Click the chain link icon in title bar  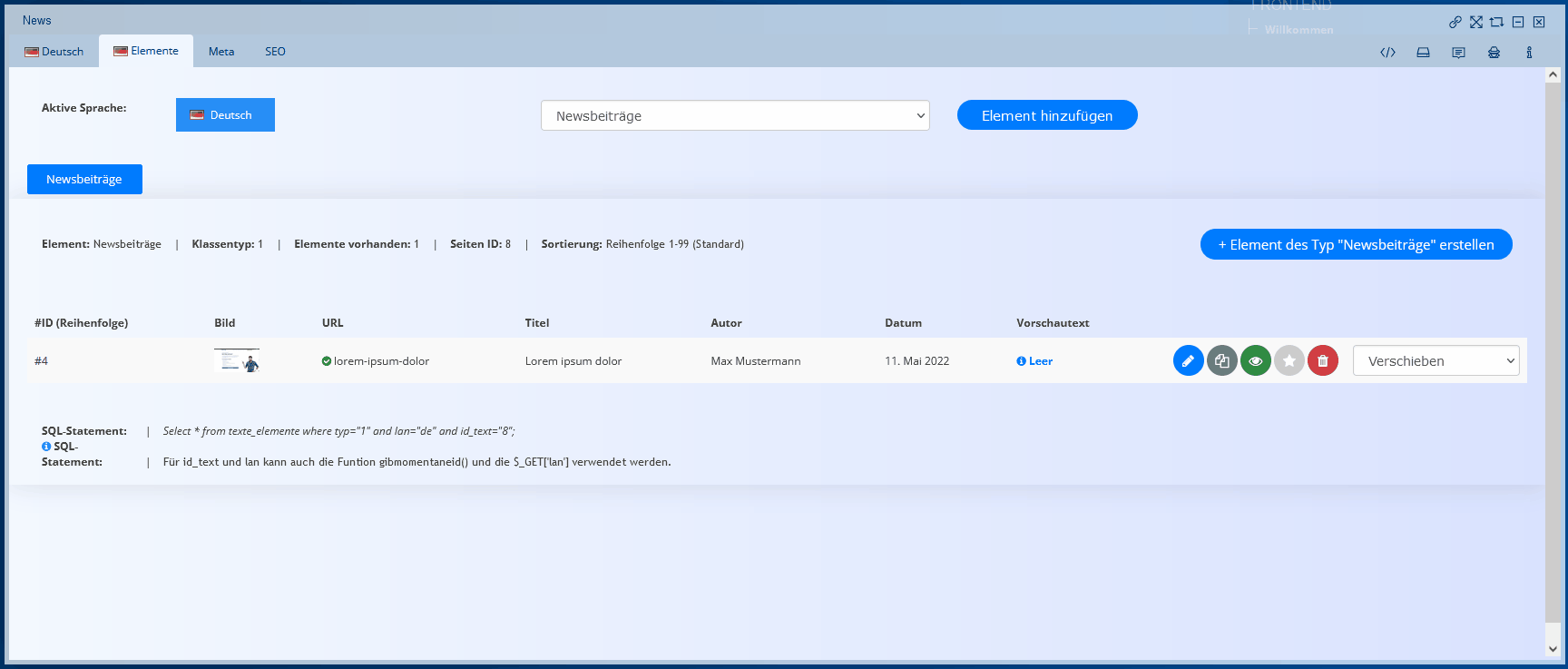1455,22
